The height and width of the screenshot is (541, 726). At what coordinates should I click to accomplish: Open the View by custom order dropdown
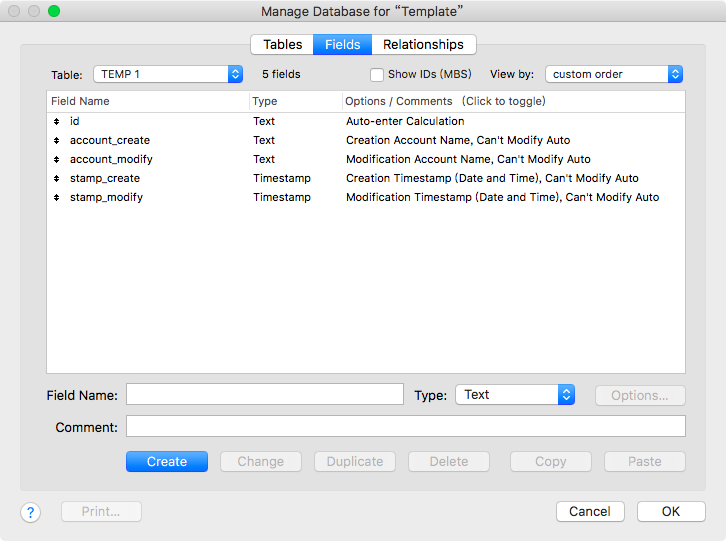(x=614, y=74)
